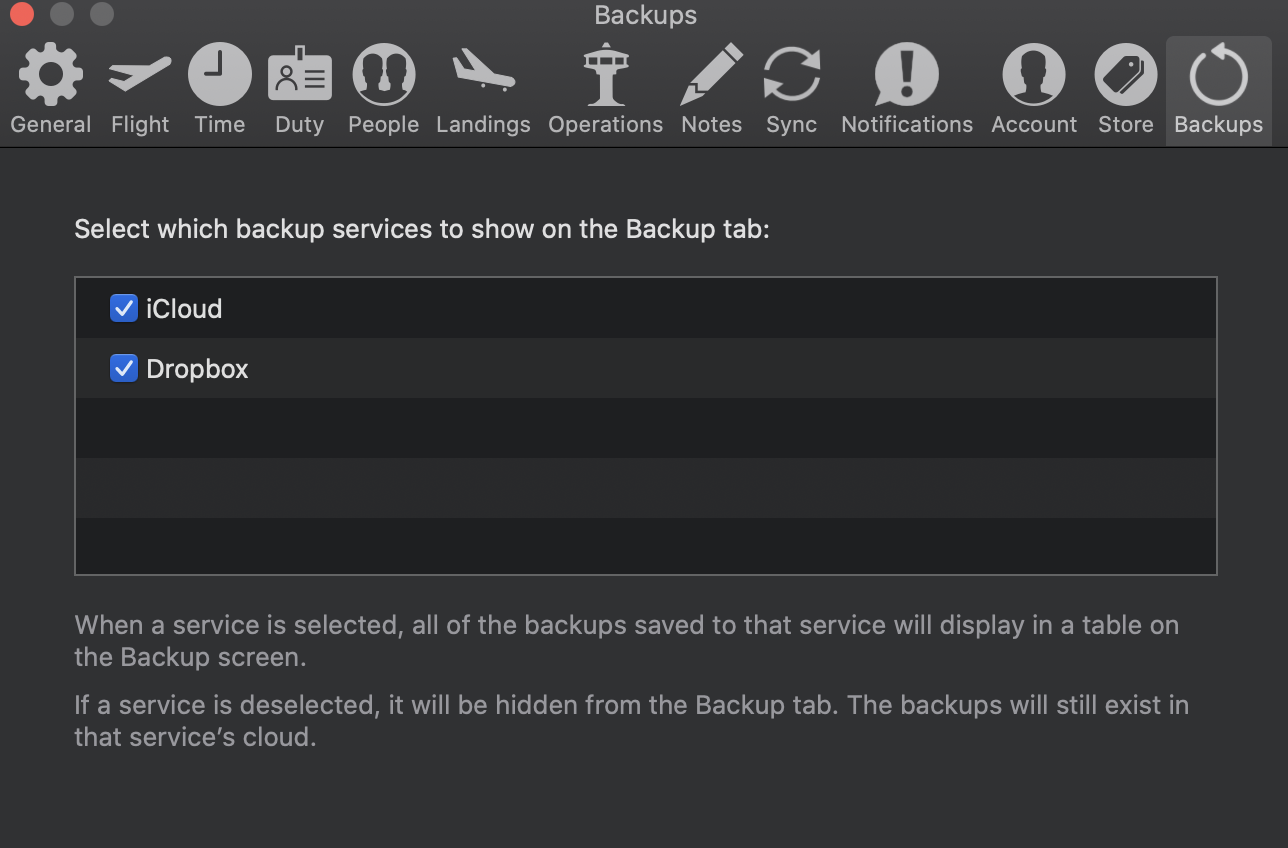Toggle the Dropbox backup service checkbox

[124, 368]
